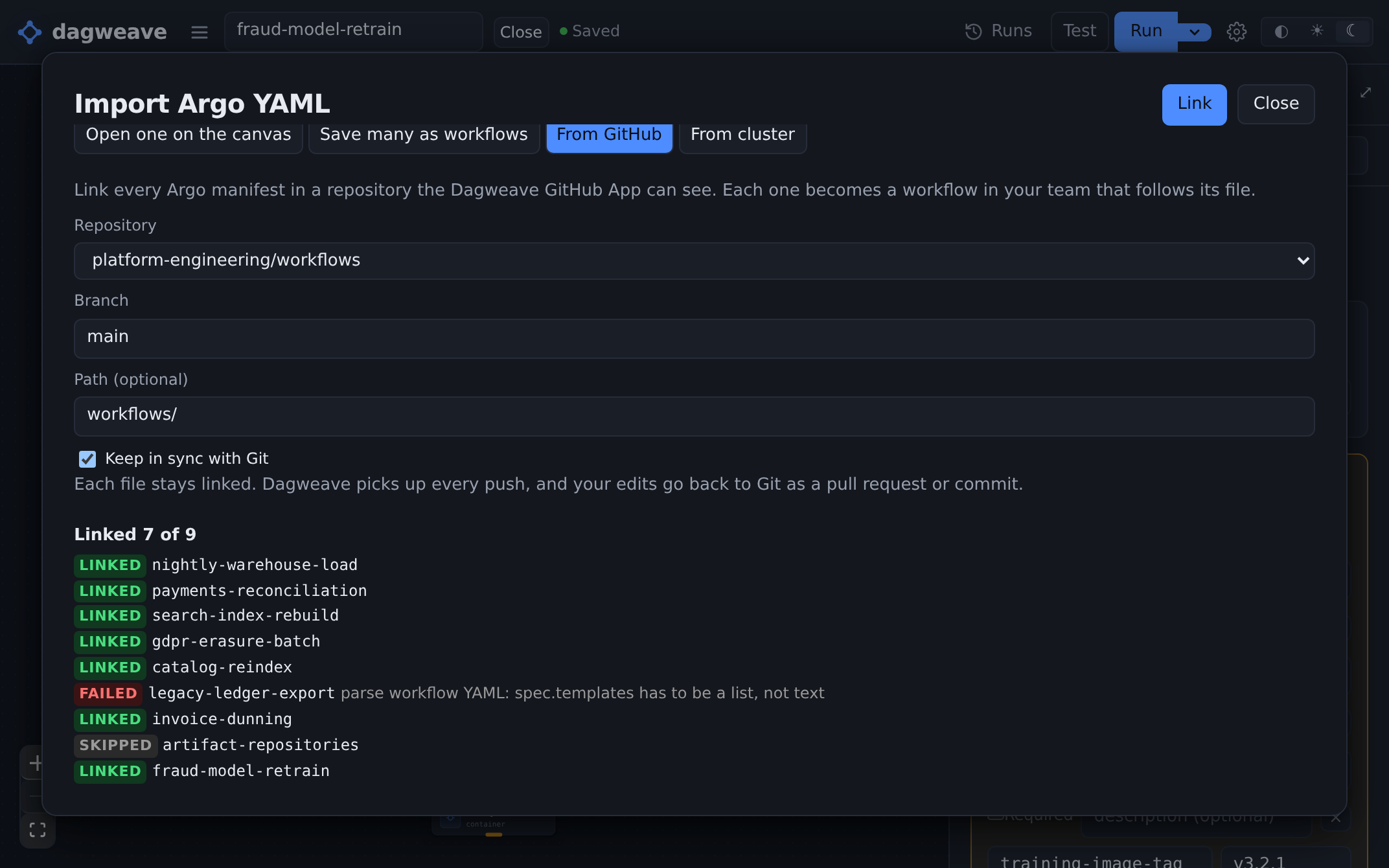Click the Test button

pos(1079,31)
